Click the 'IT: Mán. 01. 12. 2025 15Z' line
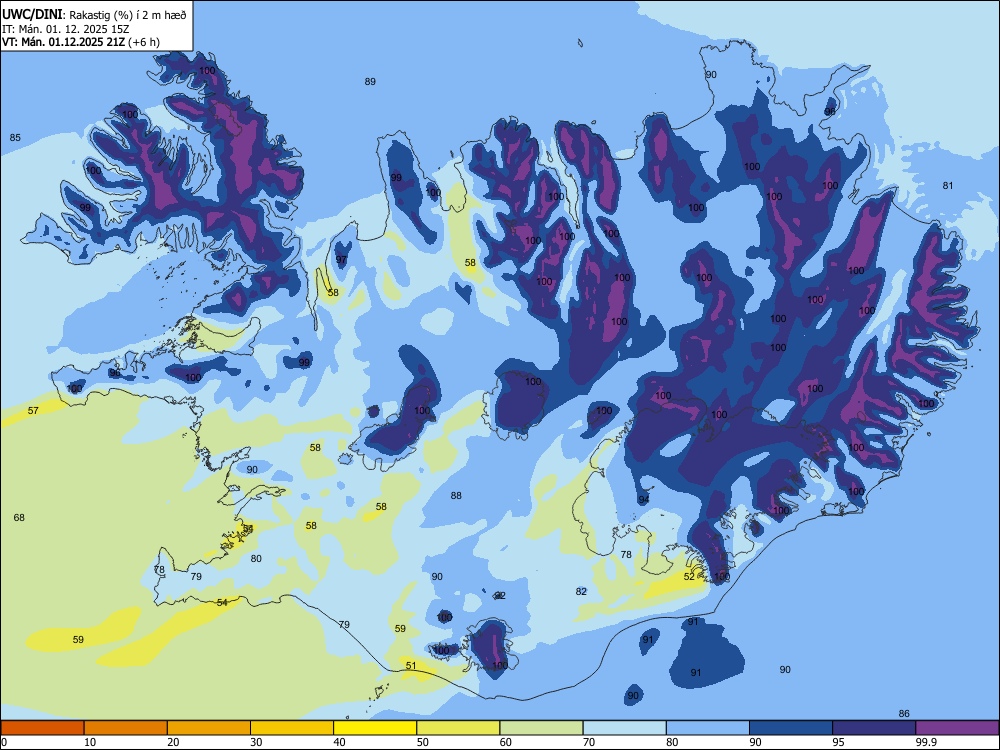This screenshot has width=1000, height=750. (x=66, y=29)
